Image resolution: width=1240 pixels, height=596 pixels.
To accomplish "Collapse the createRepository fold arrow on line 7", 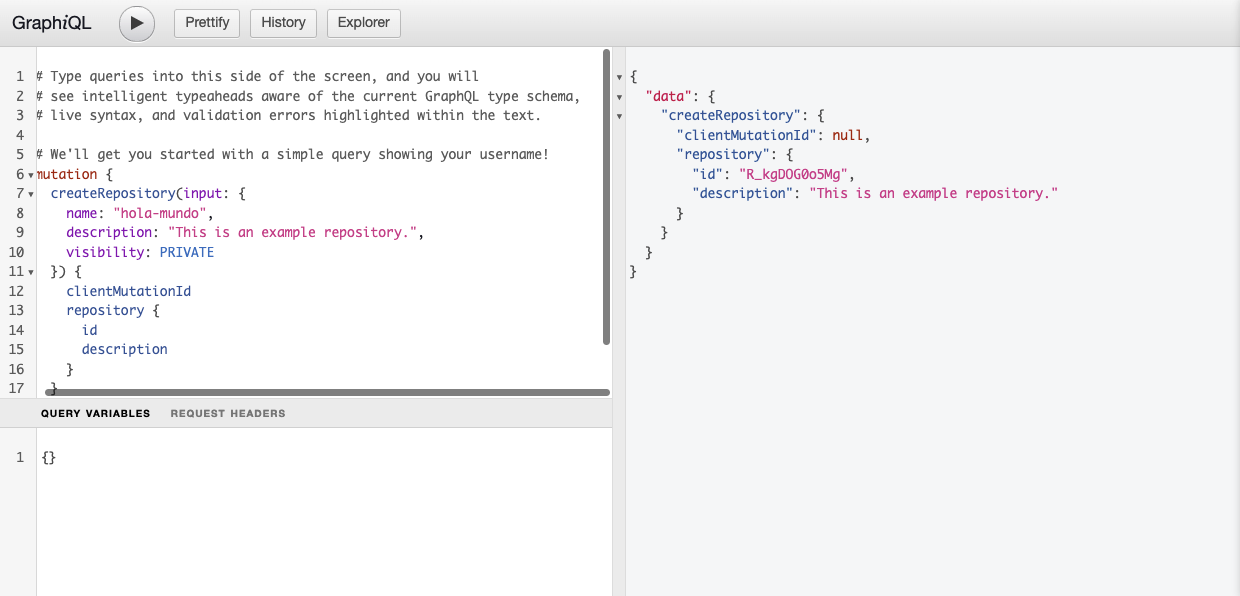I will point(31,194).
